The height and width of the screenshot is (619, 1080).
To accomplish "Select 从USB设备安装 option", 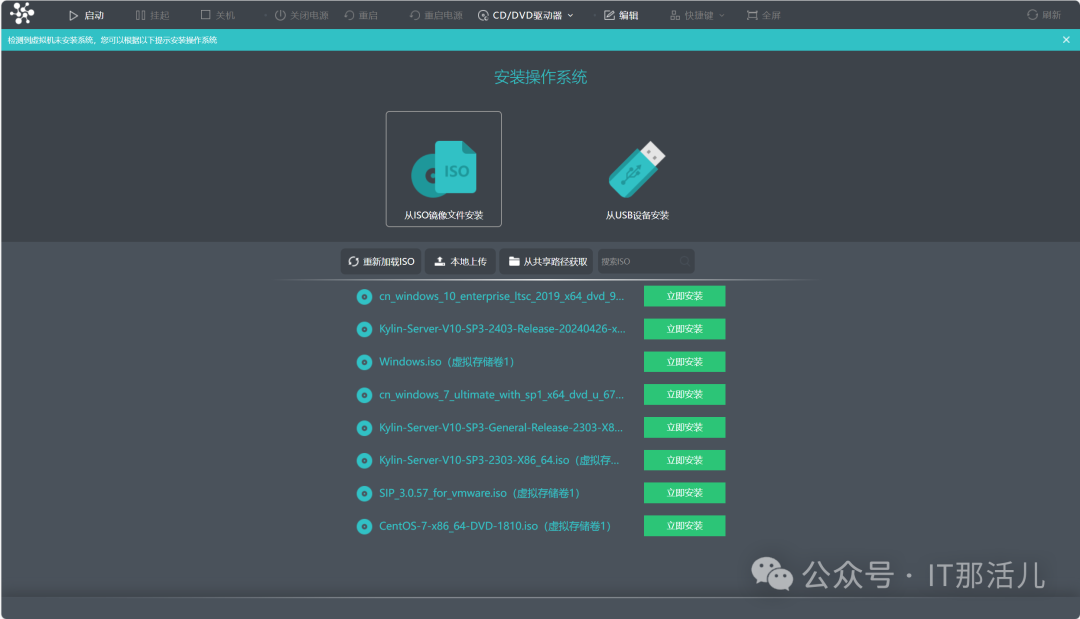I will tap(637, 180).
